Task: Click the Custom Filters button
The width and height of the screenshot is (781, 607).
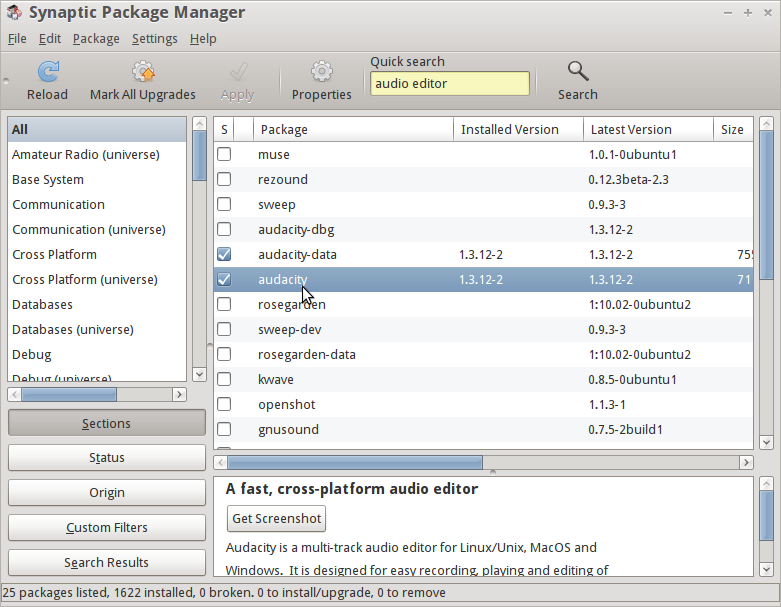Action: coord(107,527)
